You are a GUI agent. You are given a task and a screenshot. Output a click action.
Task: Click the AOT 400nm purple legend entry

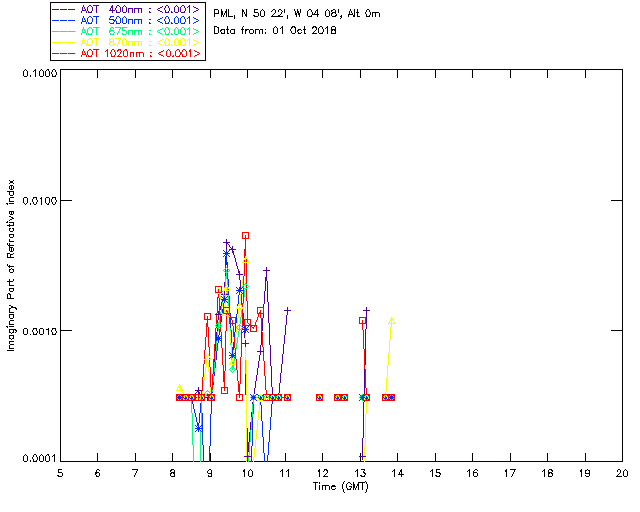[128, 9]
